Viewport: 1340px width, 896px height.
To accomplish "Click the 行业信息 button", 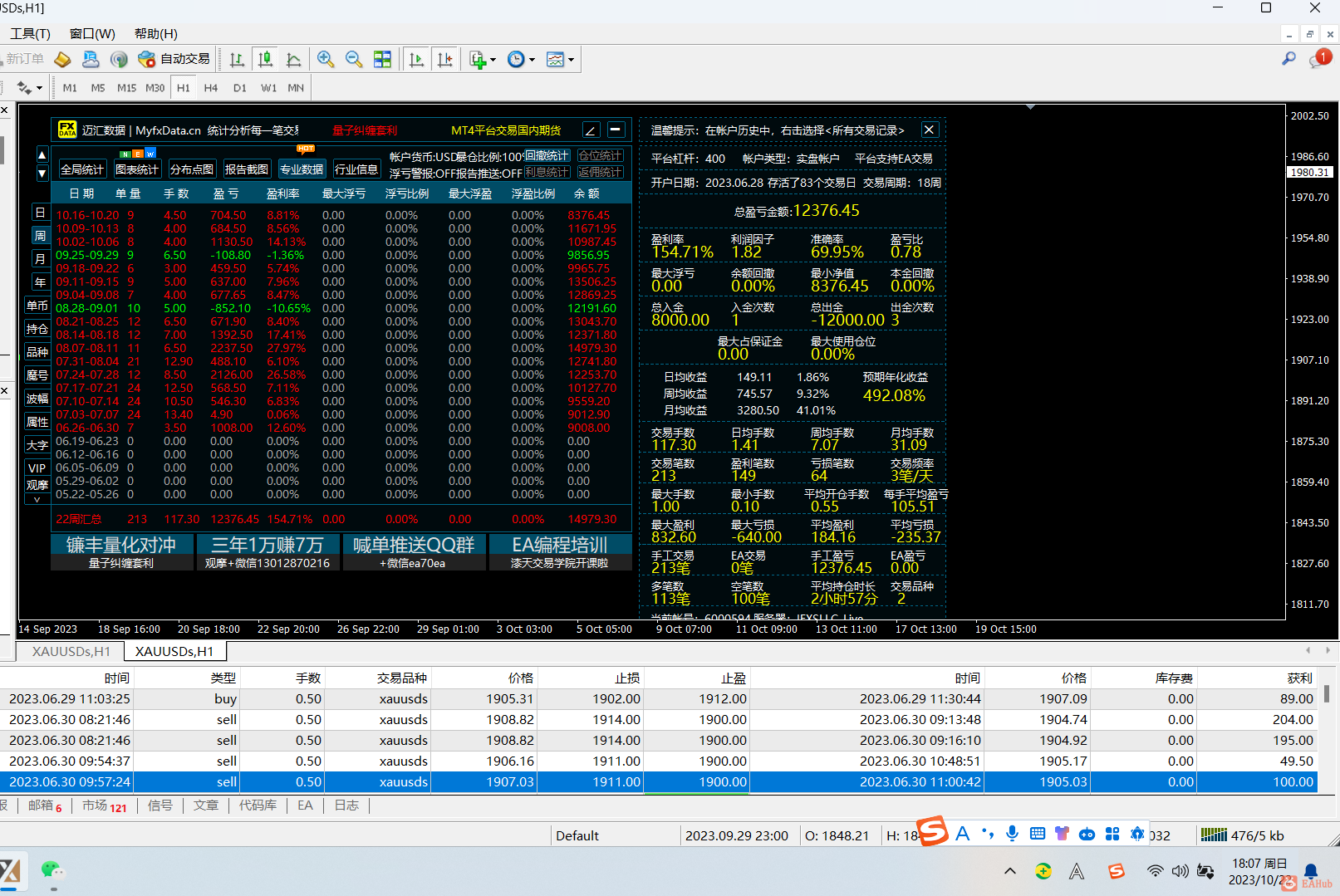I will pyautogui.click(x=356, y=169).
